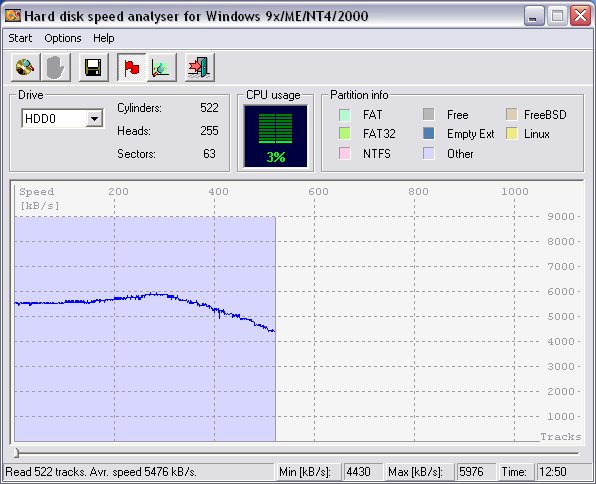Click the application icon in title bar
This screenshot has height=484, width=596.
click(13, 16)
